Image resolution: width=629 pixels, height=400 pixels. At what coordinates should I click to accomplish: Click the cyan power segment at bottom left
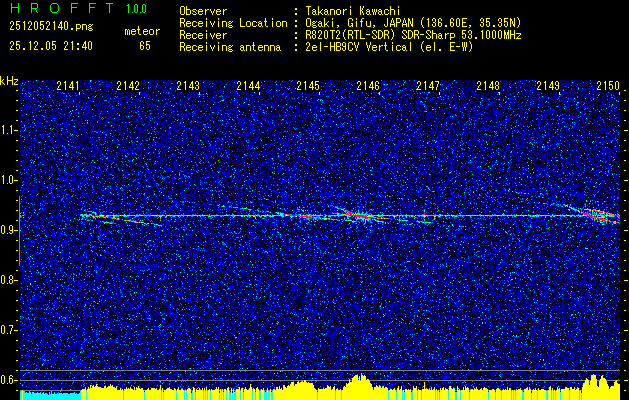(x=50, y=395)
